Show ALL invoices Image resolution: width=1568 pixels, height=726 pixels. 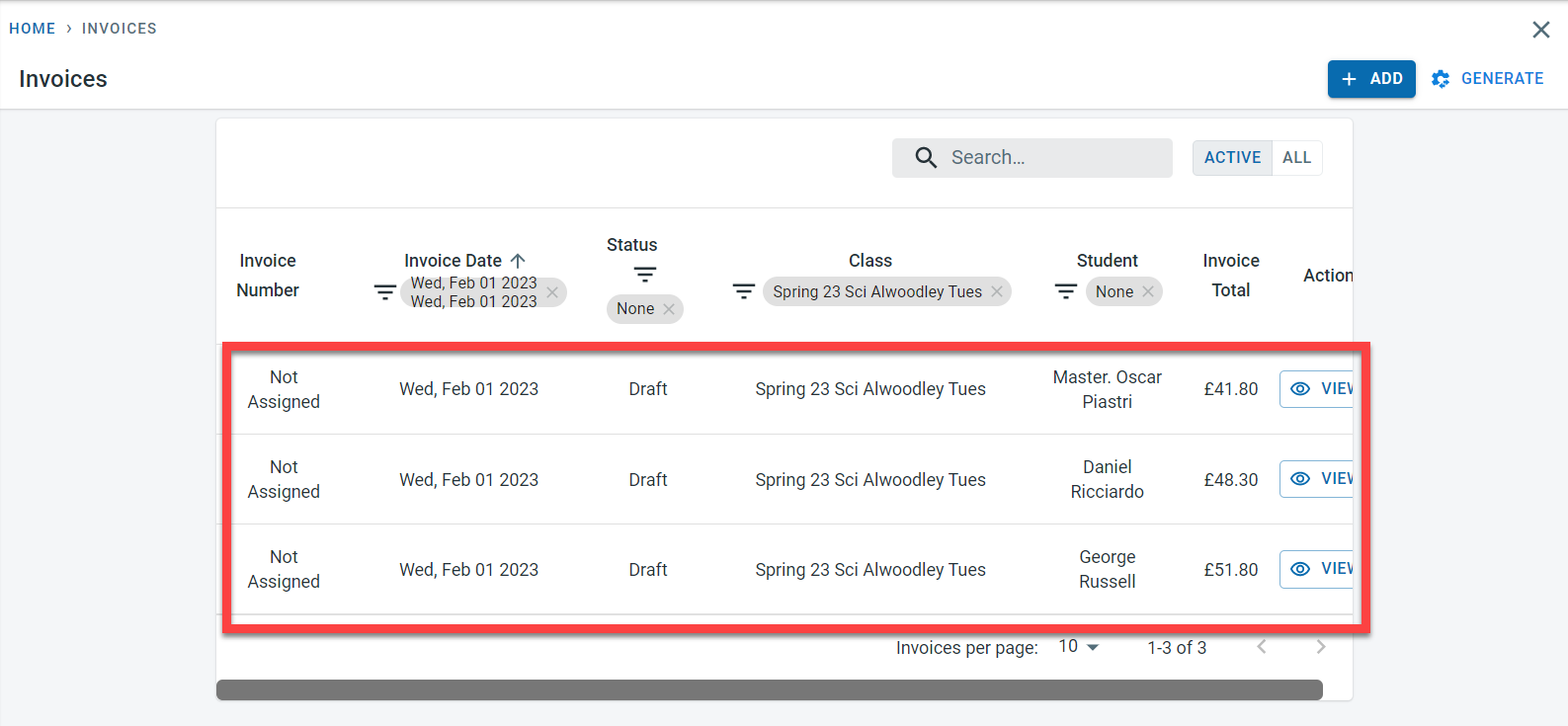pyautogui.click(x=1296, y=158)
